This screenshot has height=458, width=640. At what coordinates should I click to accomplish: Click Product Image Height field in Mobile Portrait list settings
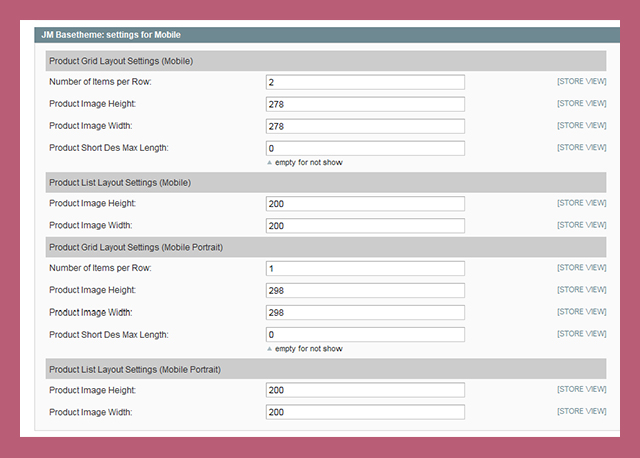pos(365,390)
